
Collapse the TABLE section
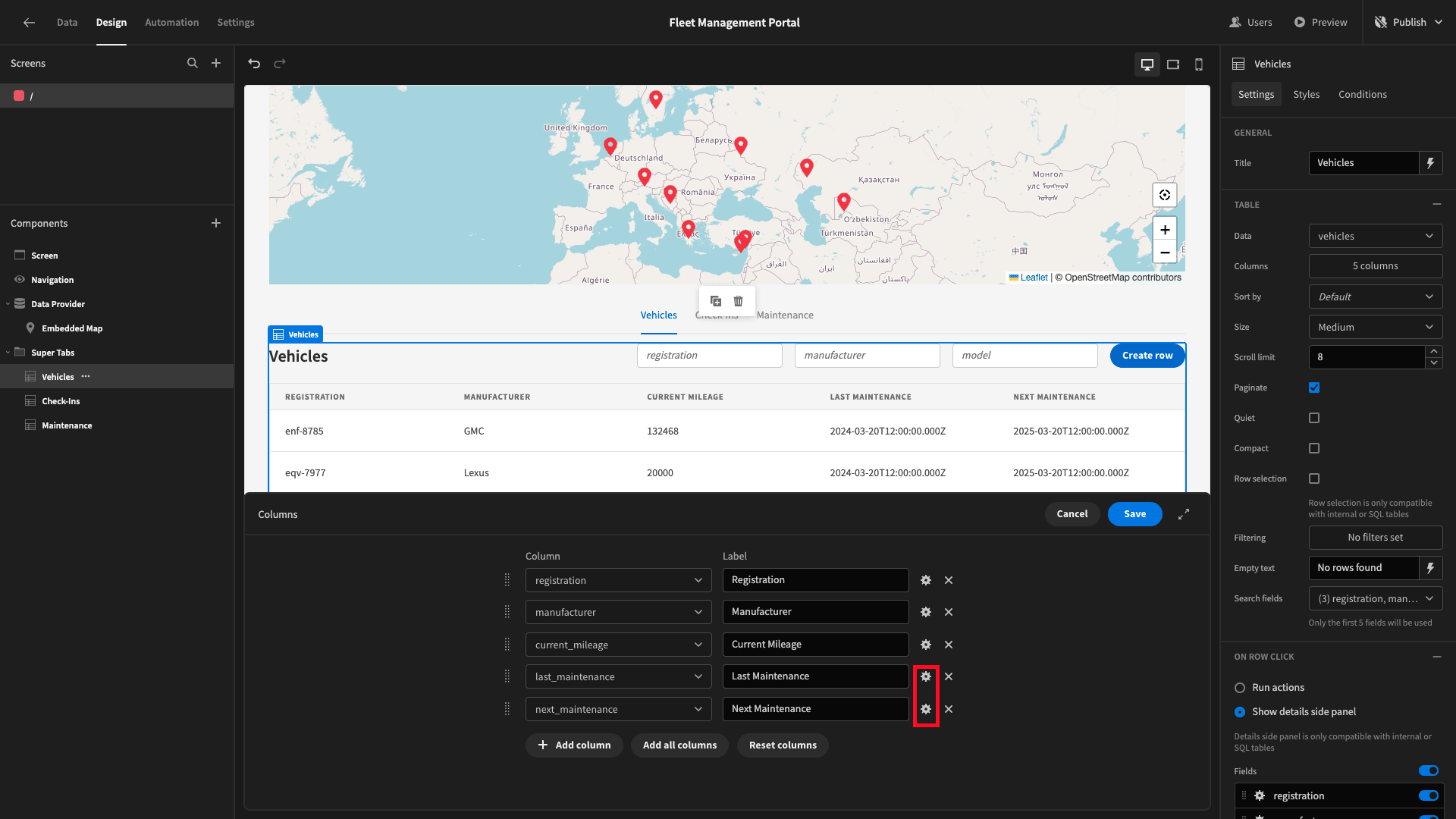(x=1437, y=205)
